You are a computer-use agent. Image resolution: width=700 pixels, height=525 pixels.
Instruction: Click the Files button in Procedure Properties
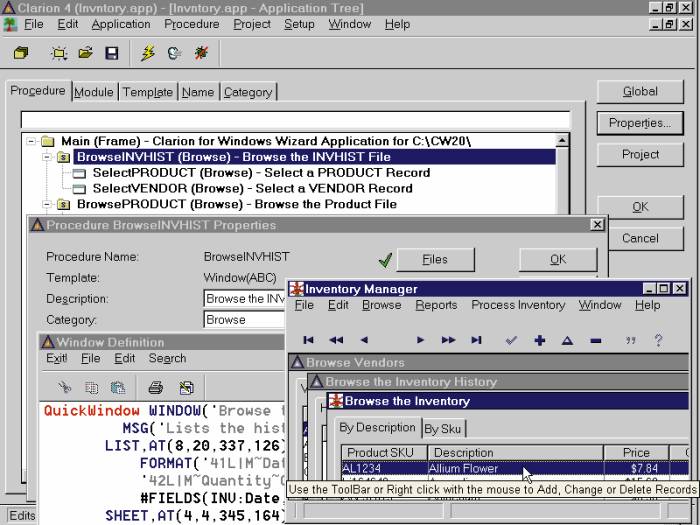click(x=435, y=259)
